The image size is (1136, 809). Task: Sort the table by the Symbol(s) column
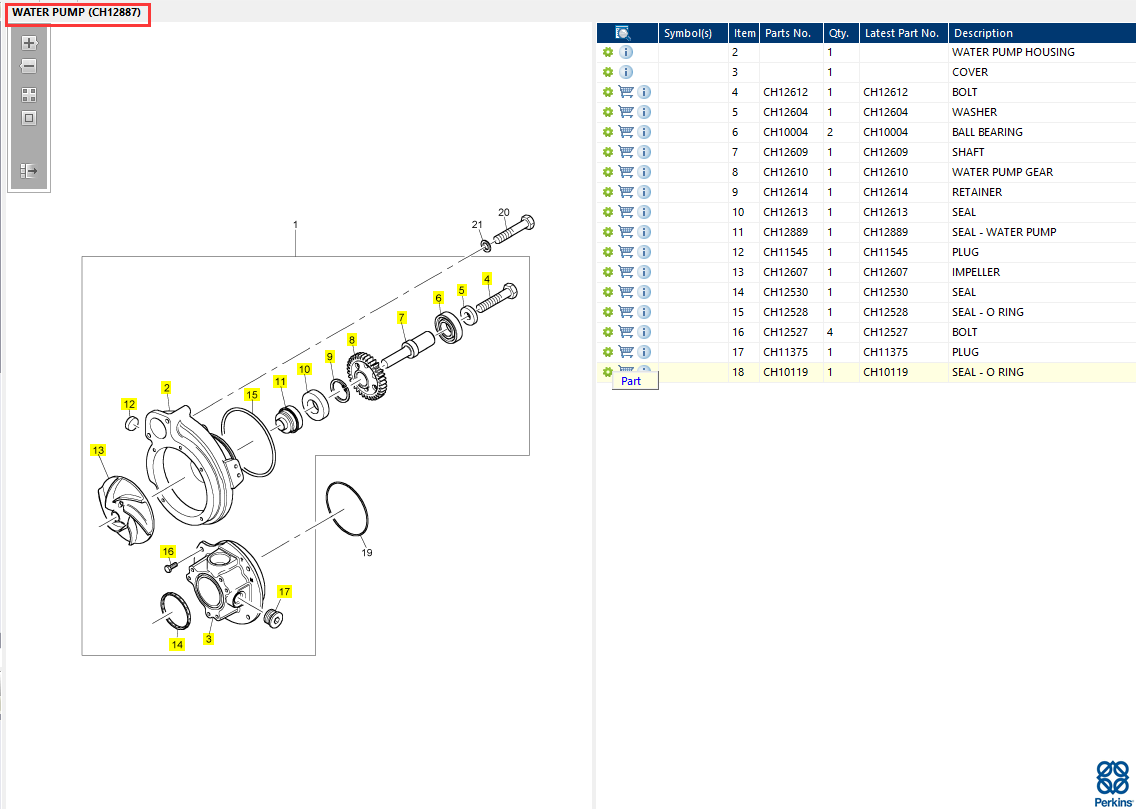pos(693,33)
